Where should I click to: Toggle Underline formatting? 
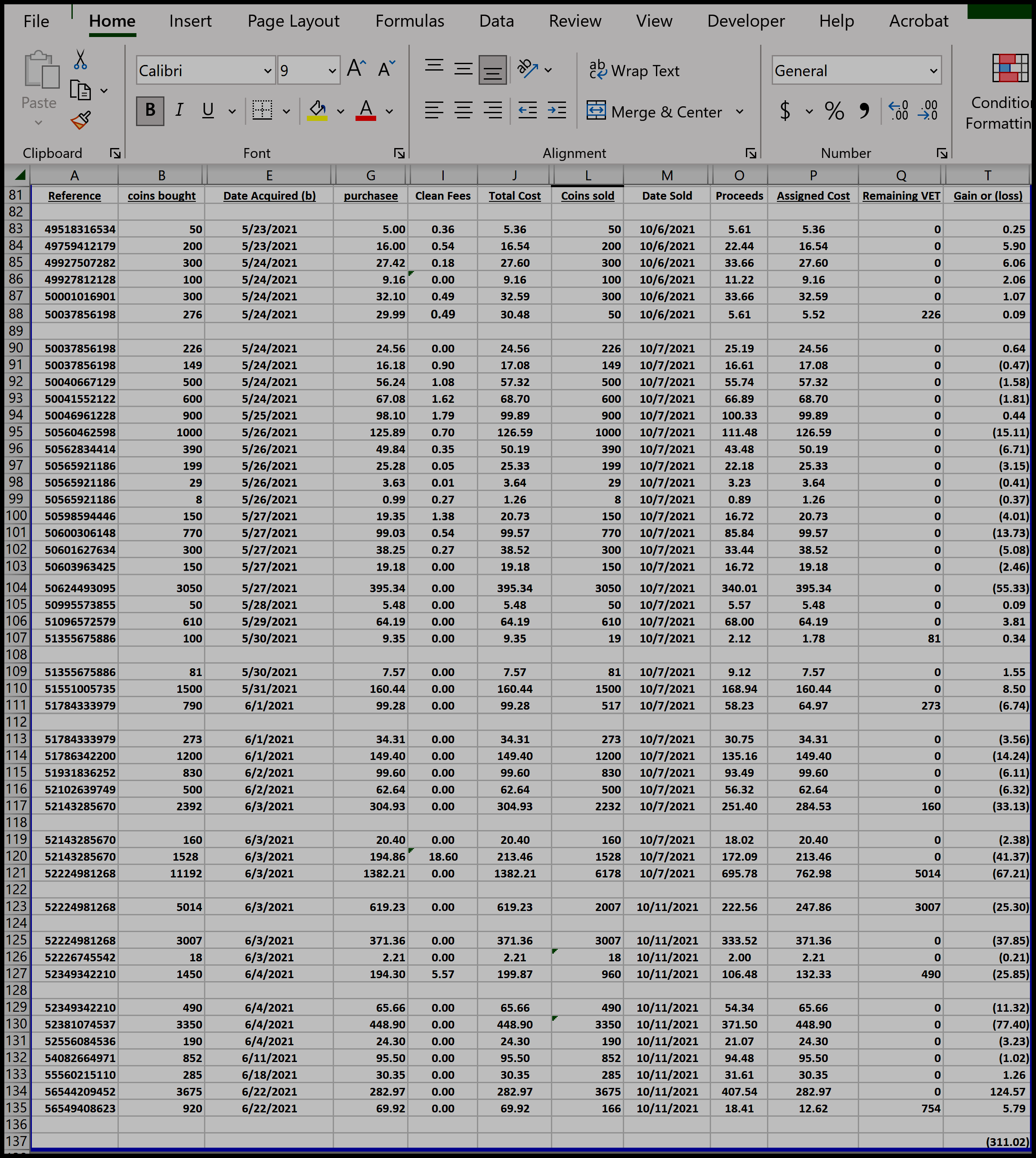pyautogui.click(x=208, y=111)
